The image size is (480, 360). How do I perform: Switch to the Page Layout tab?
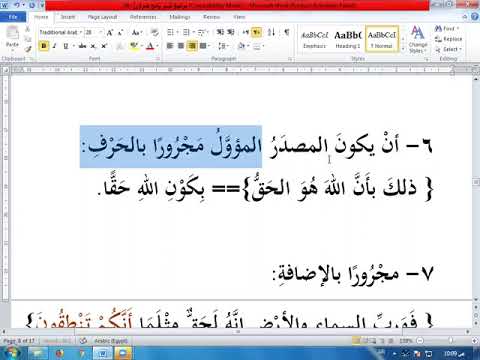pos(102,17)
